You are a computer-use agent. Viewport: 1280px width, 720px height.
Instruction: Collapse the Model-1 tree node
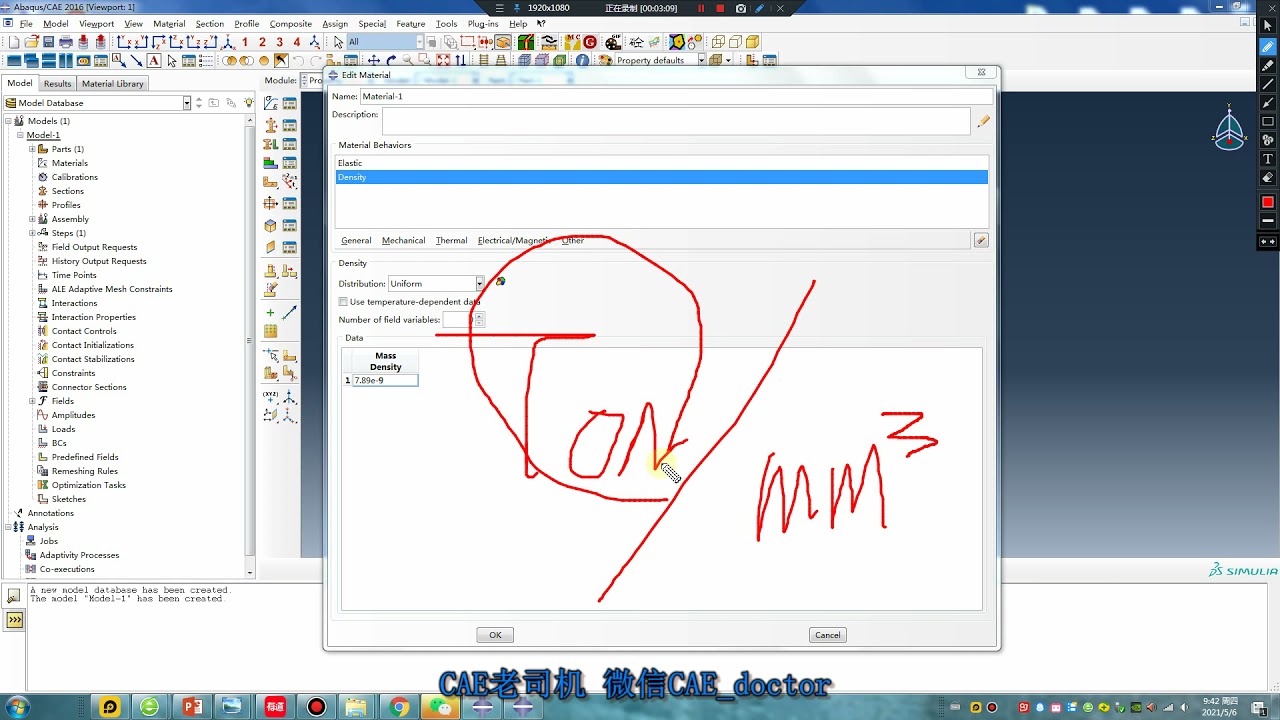click(20, 135)
